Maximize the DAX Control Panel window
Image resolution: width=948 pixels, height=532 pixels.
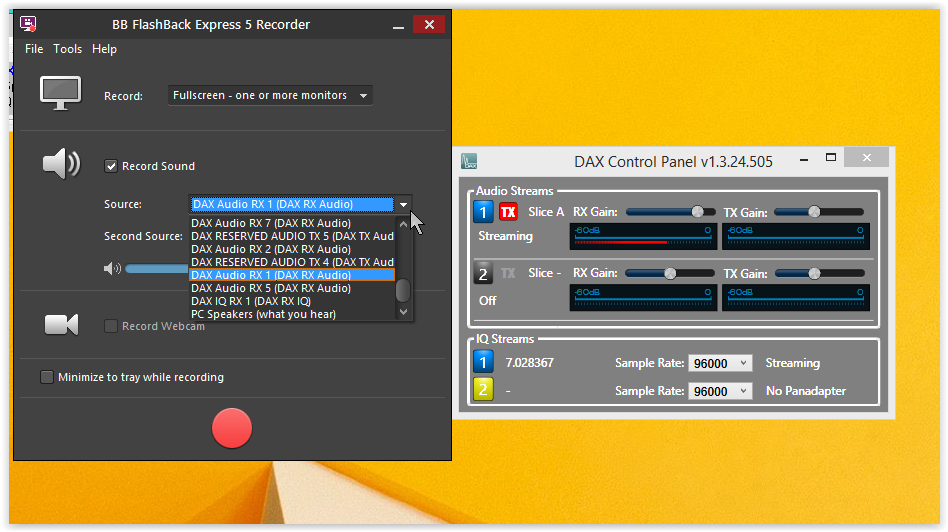tap(831, 158)
